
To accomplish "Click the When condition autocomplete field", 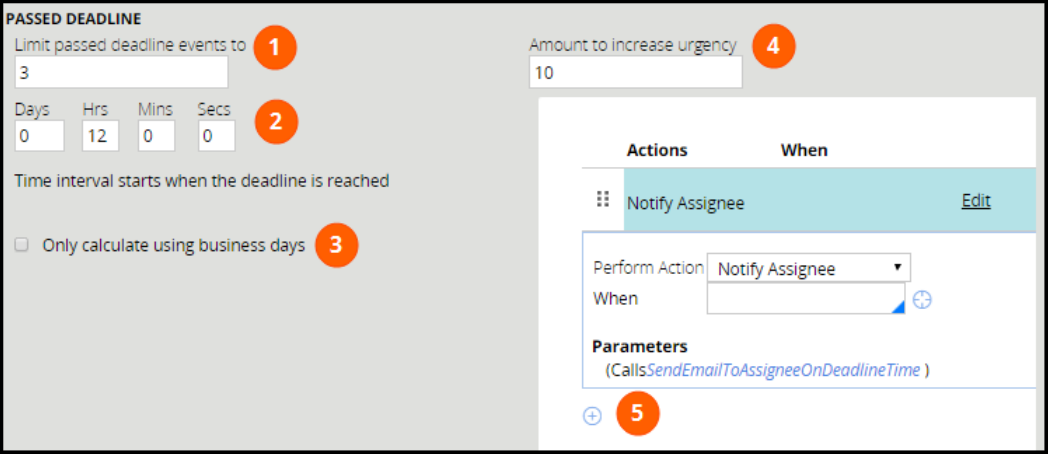I will [x=805, y=299].
